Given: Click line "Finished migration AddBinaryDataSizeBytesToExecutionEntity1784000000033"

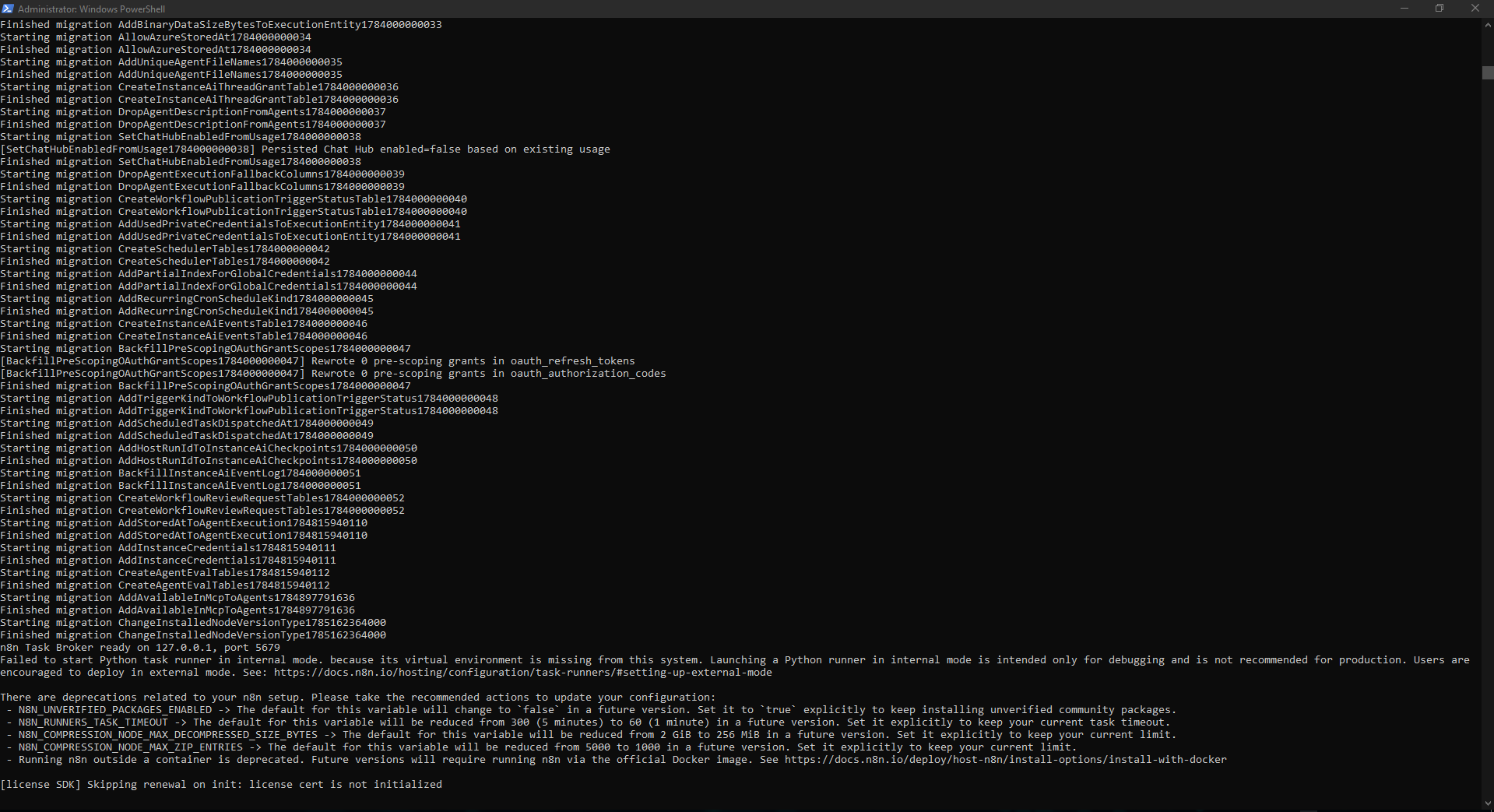Looking at the screenshot, I should [221, 25].
